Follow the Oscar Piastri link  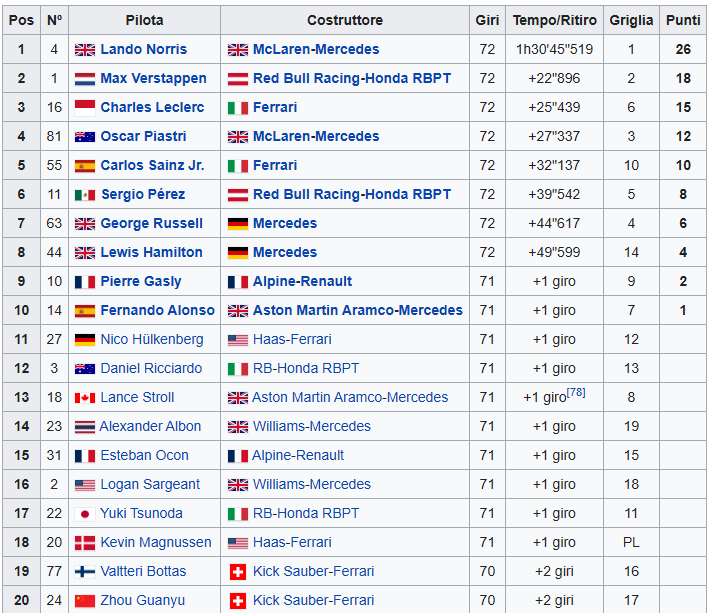143,136
